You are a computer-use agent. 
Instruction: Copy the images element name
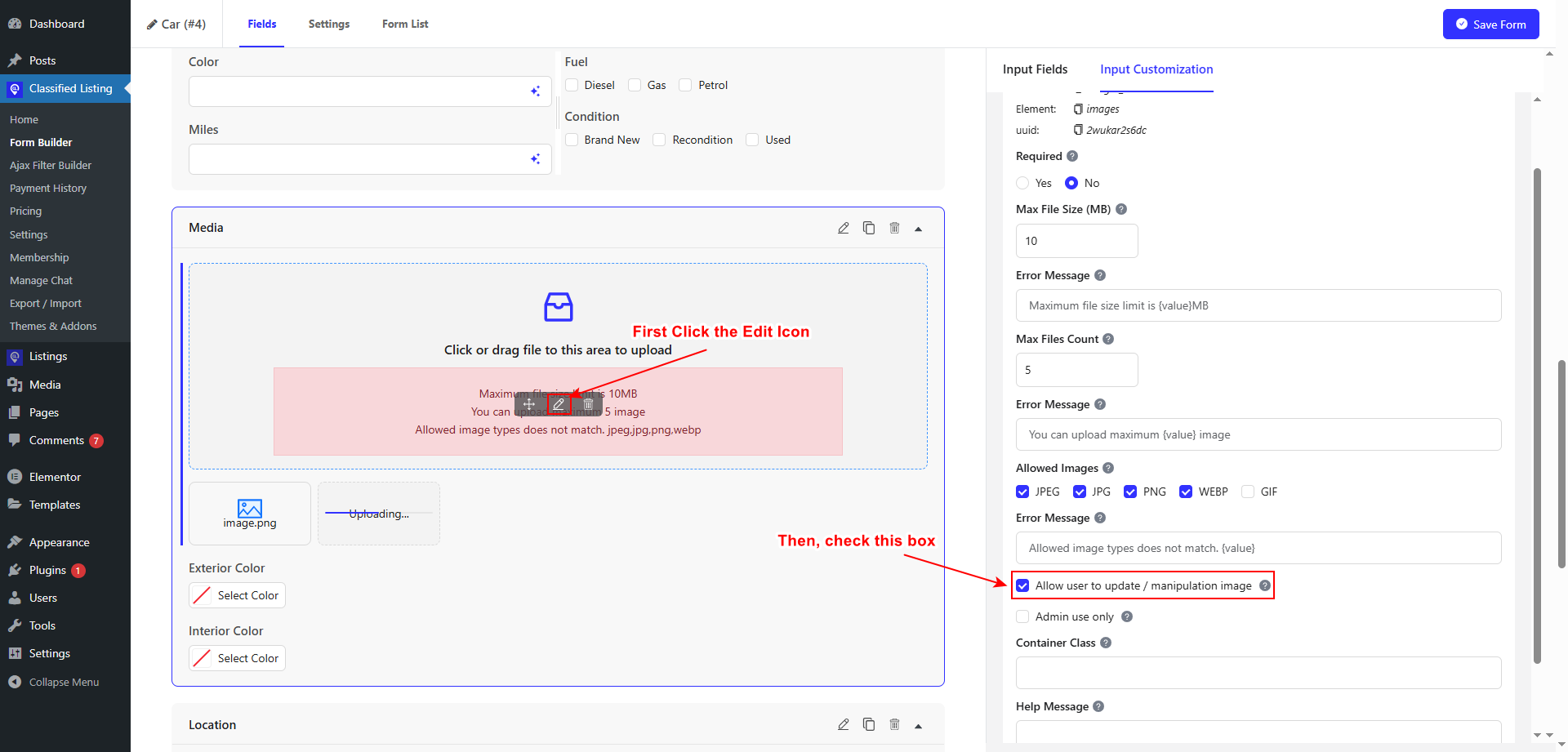(x=1078, y=109)
